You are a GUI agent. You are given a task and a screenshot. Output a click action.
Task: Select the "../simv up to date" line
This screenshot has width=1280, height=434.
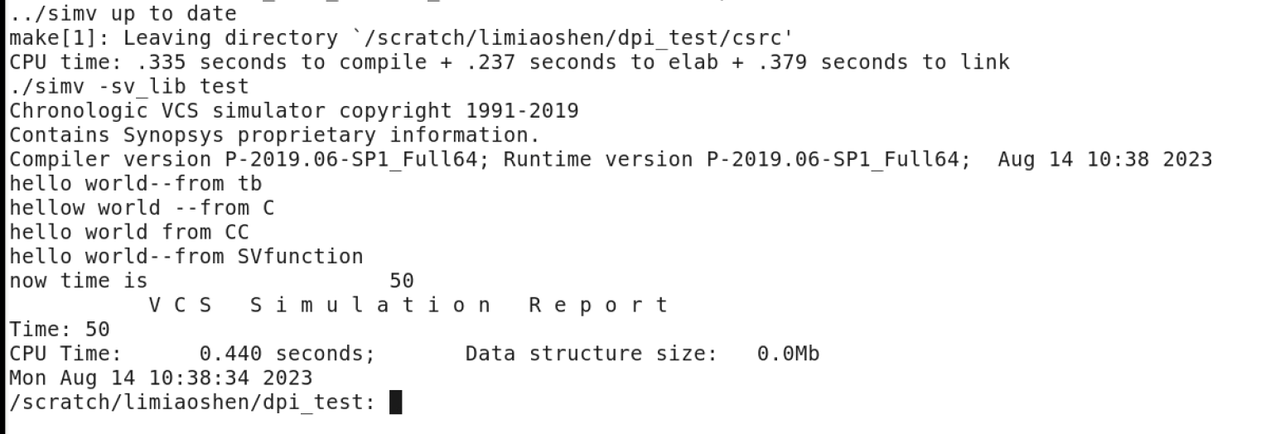tap(123, 14)
